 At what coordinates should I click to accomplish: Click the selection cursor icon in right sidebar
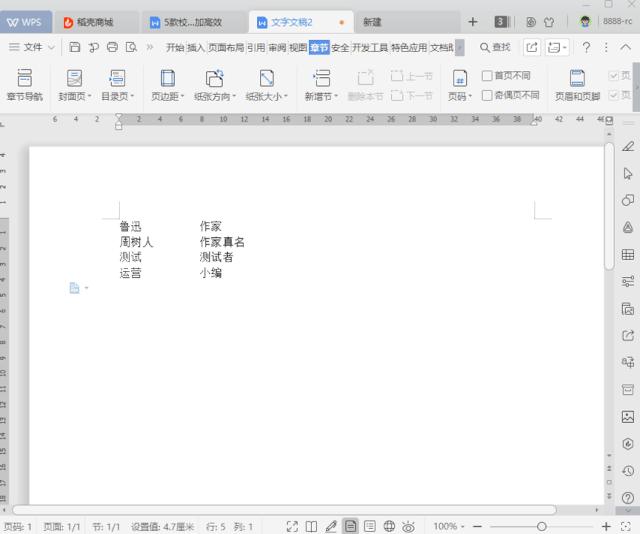point(628,174)
